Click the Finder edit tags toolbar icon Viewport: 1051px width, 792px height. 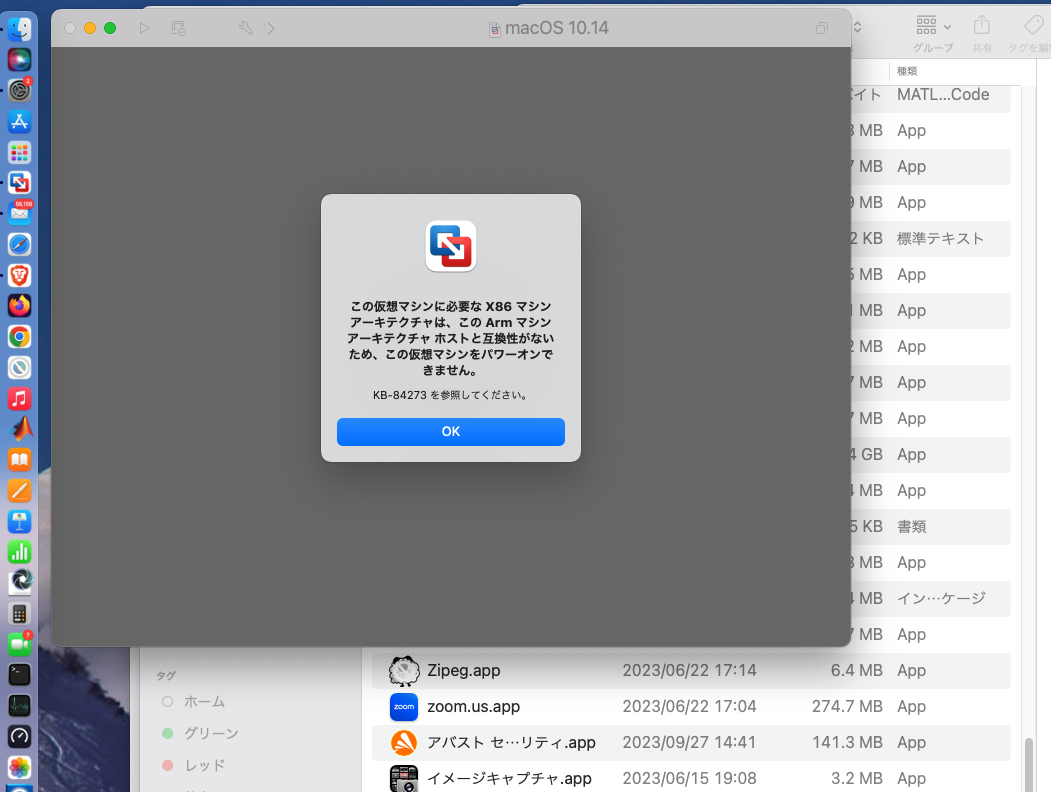[1034, 26]
